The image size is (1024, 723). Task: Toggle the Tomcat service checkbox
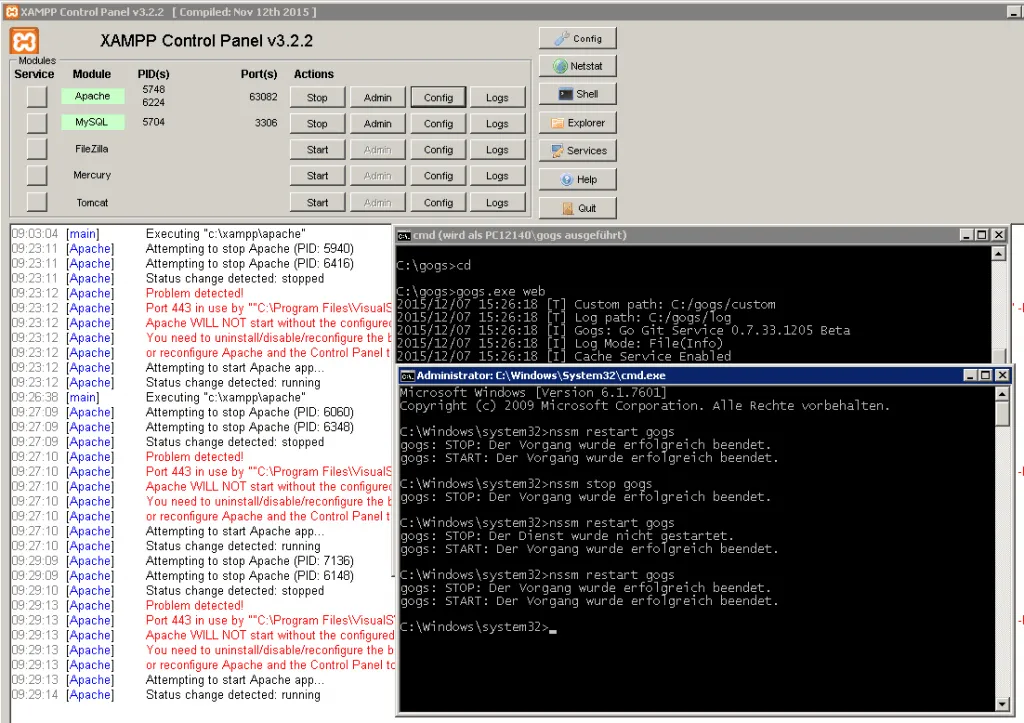point(37,202)
